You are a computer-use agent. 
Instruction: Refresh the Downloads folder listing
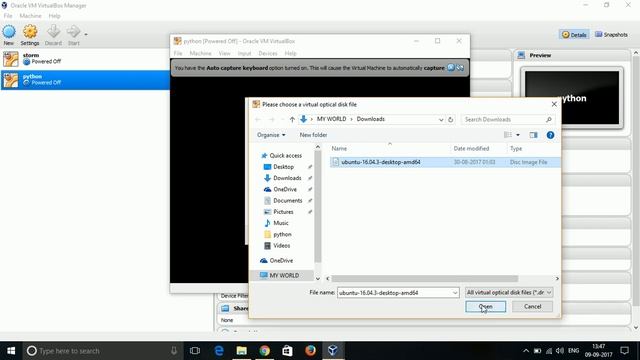pos(451,120)
